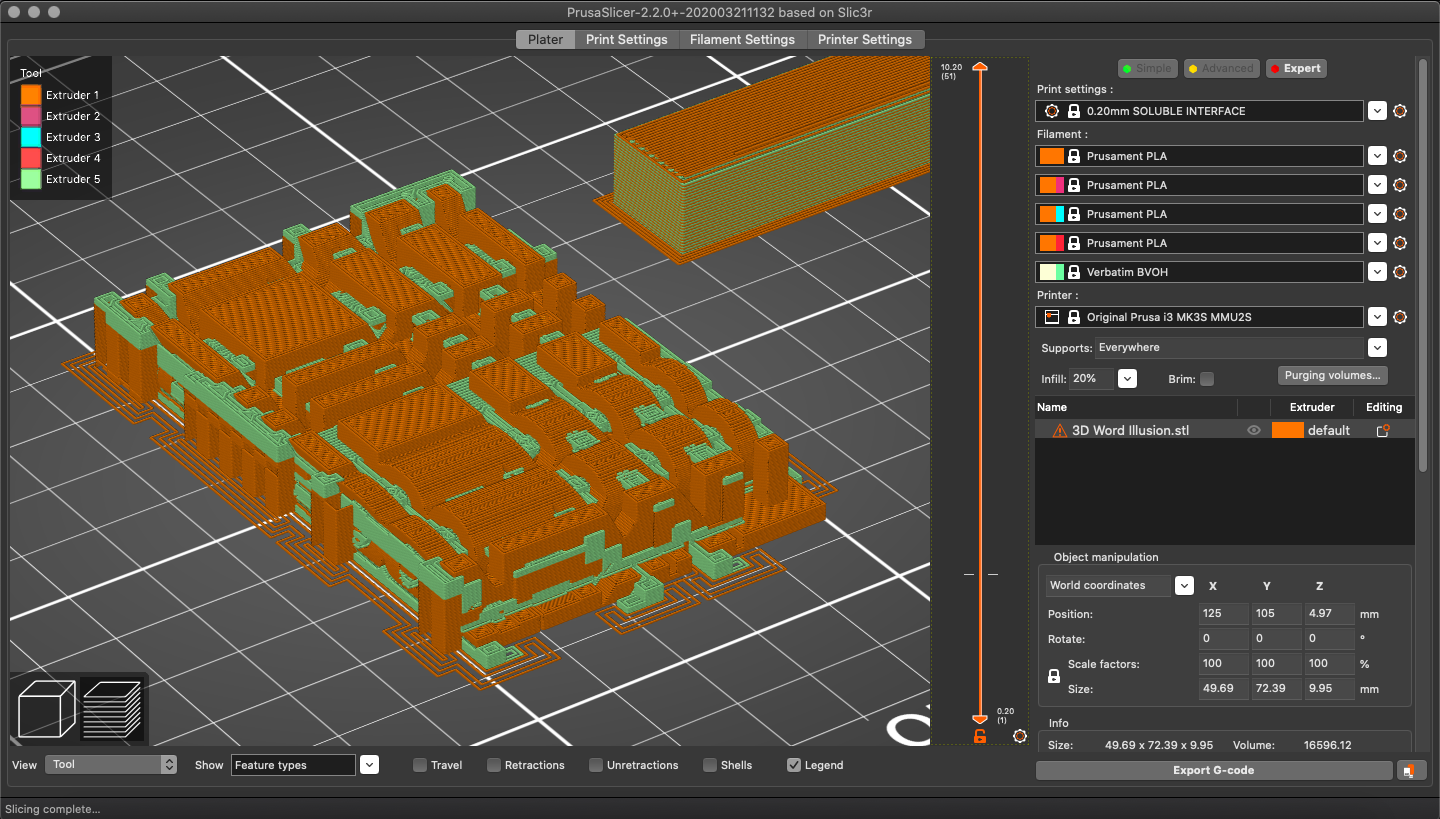Toggle visibility eye for 3D Word Illusion.stl

1253,430
